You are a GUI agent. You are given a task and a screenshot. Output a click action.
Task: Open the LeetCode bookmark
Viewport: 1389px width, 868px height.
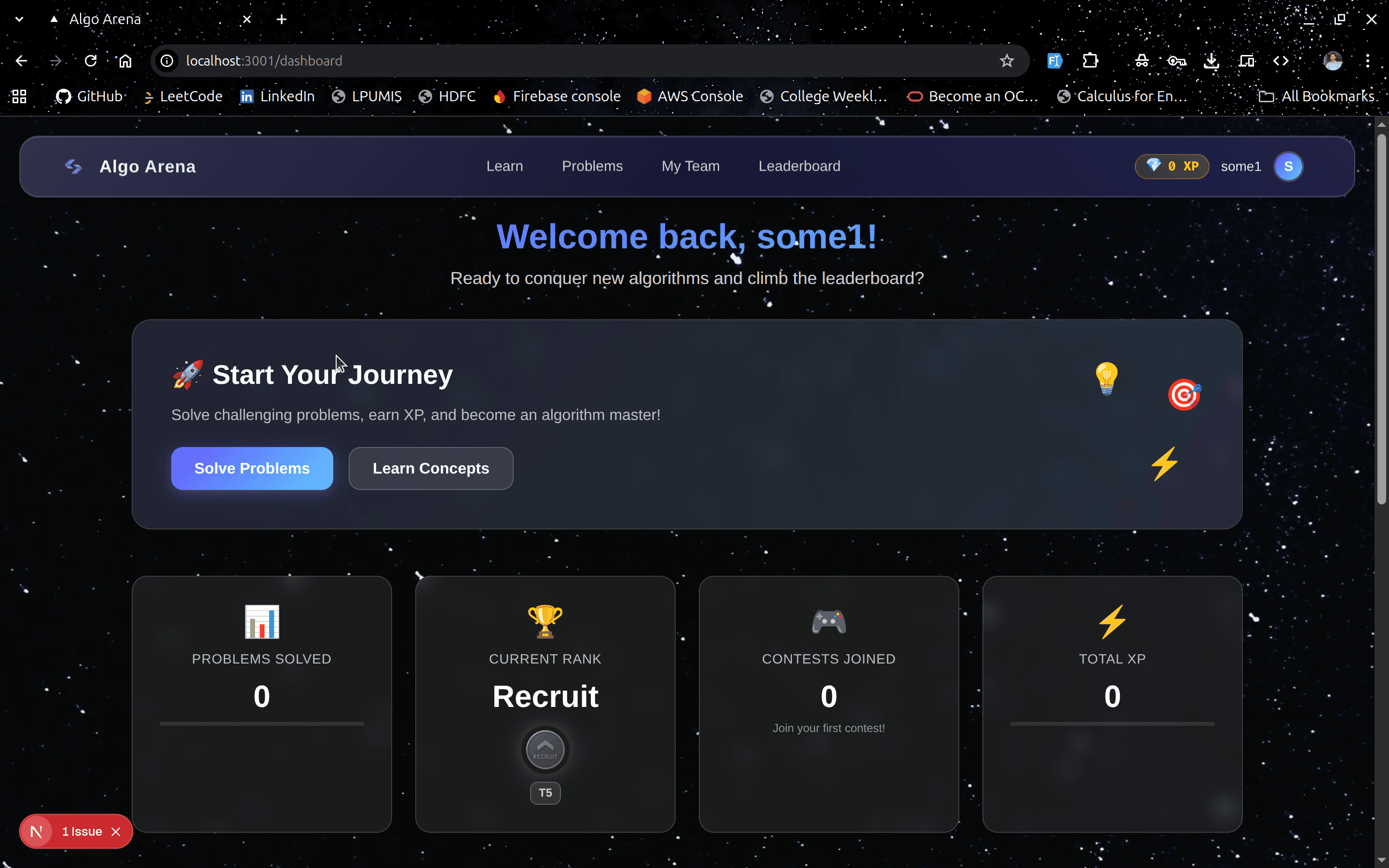182,96
